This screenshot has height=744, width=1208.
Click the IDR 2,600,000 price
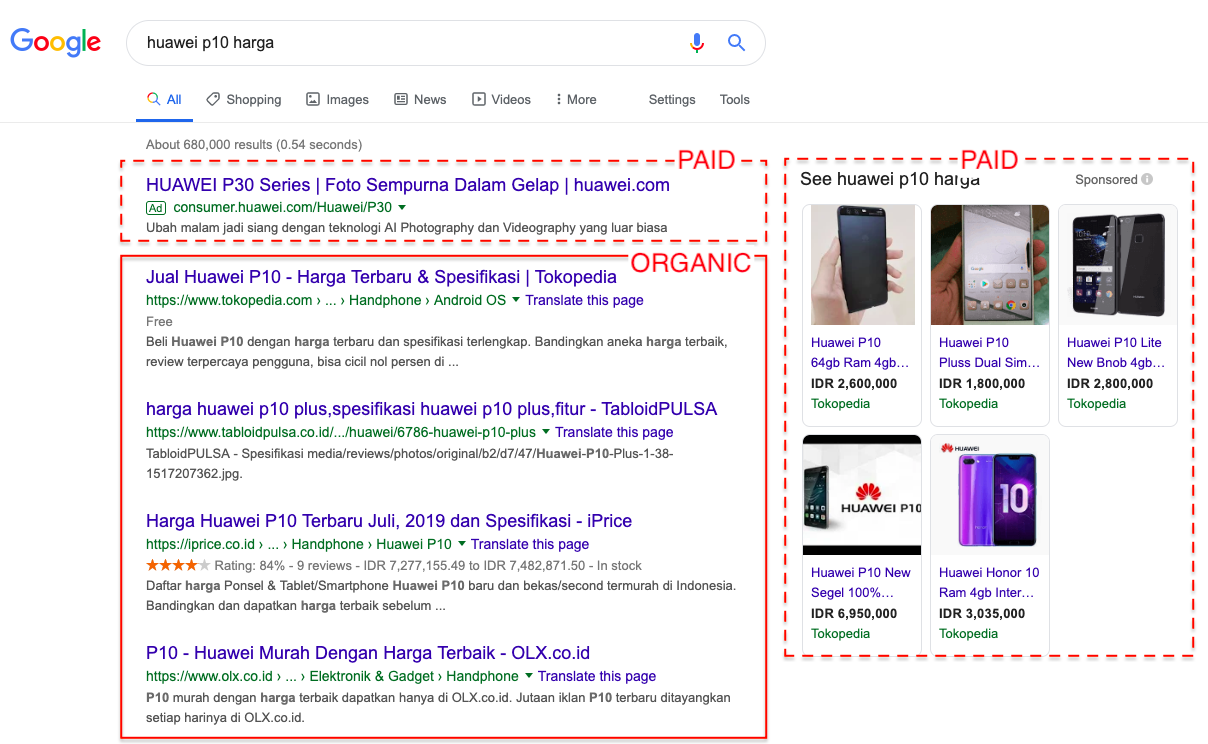(854, 384)
